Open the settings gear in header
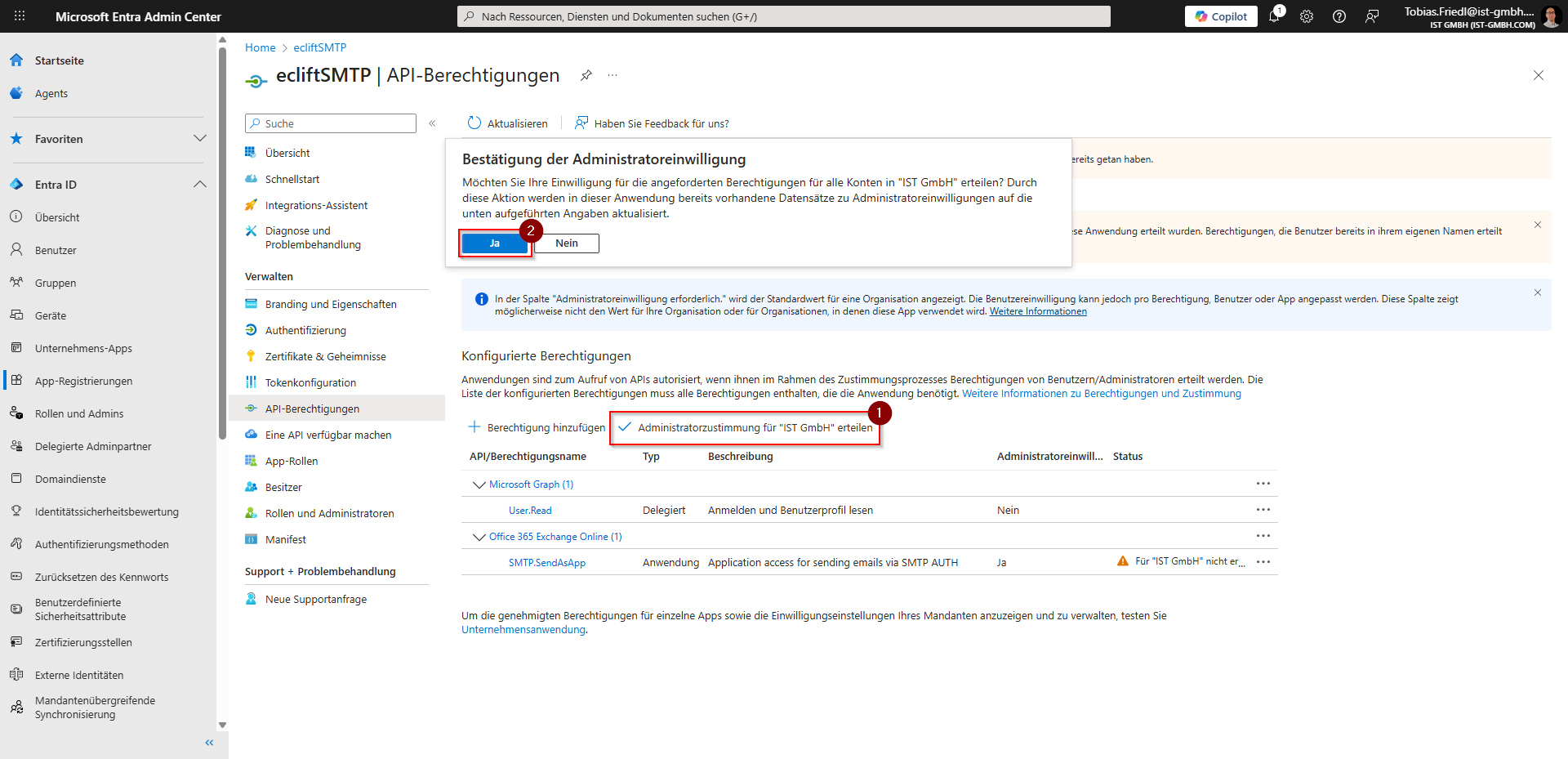Screen dimensions: 1568x759 point(1307,16)
